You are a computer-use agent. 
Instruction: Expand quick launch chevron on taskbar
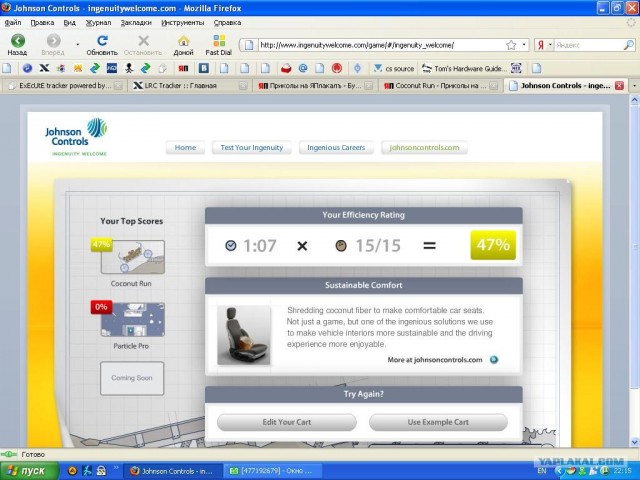[116, 468]
